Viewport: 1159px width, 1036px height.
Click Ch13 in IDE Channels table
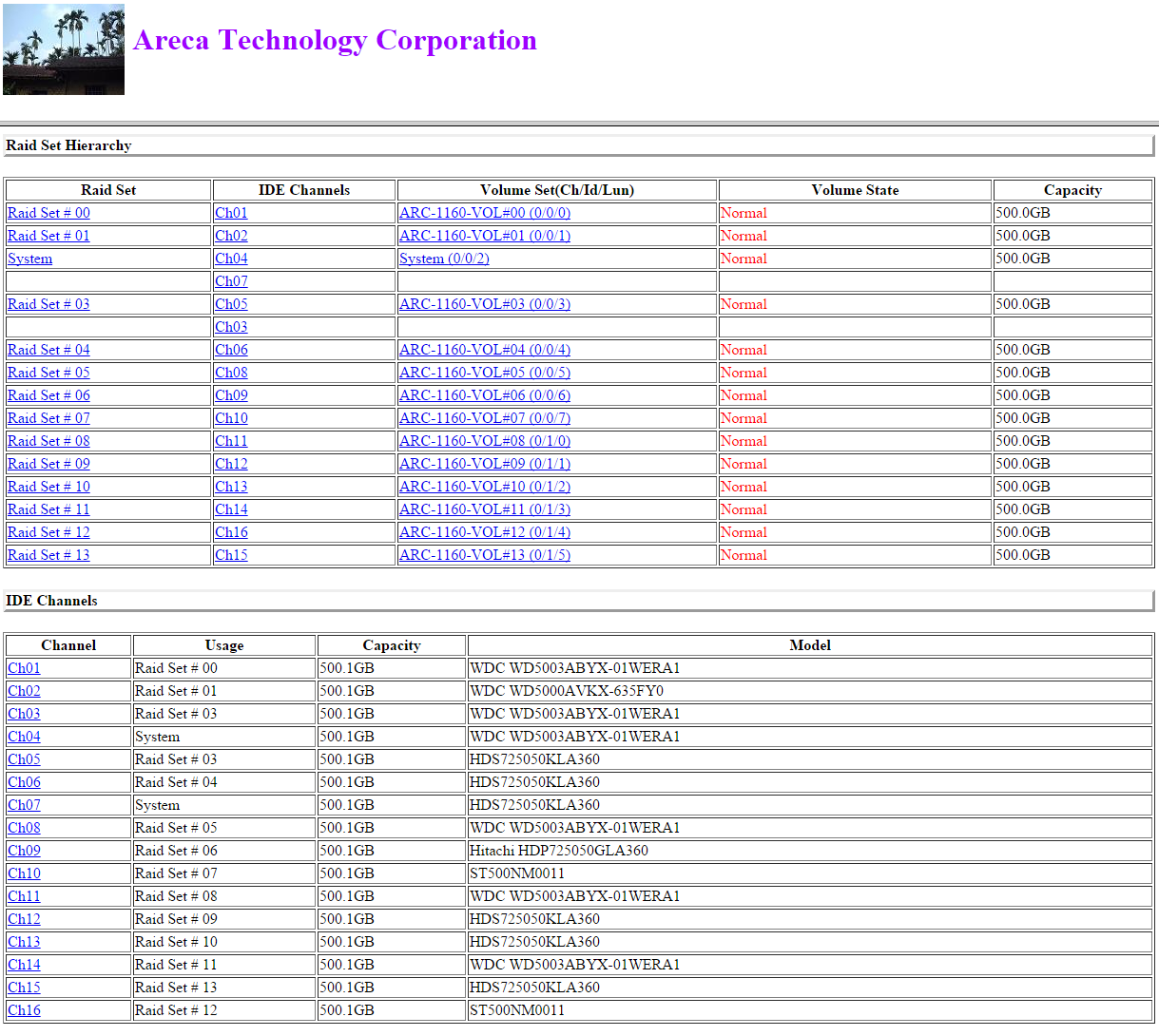24,942
